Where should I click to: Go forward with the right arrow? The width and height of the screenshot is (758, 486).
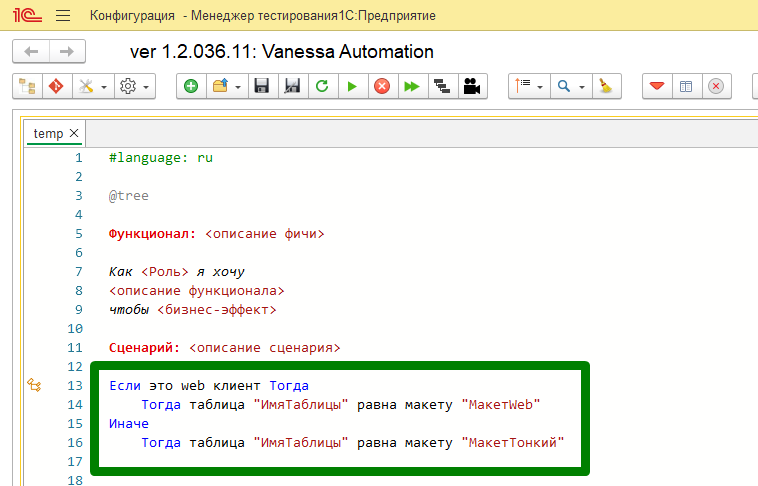coord(67,51)
